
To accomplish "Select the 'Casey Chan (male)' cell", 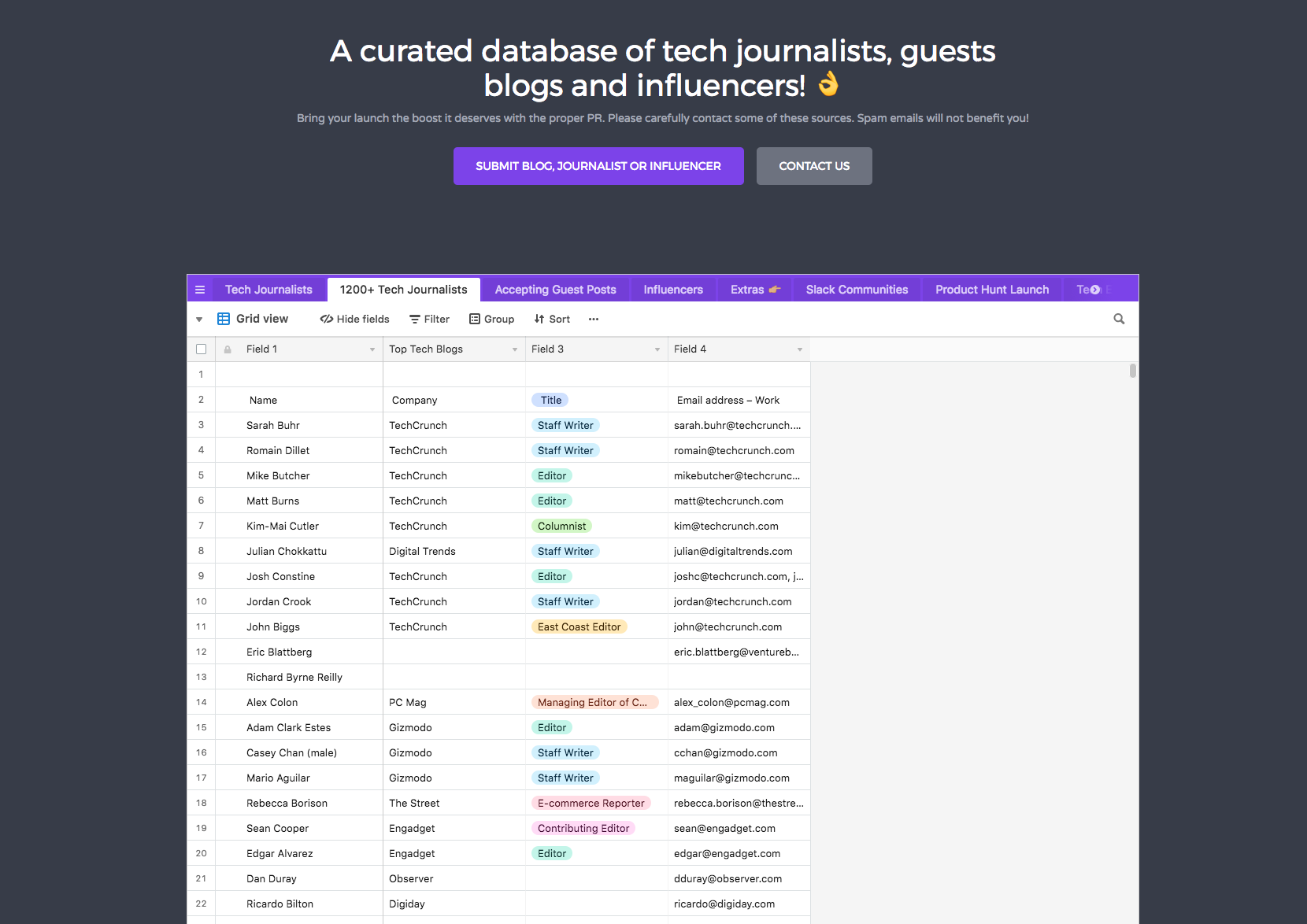I will click(x=299, y=752).
